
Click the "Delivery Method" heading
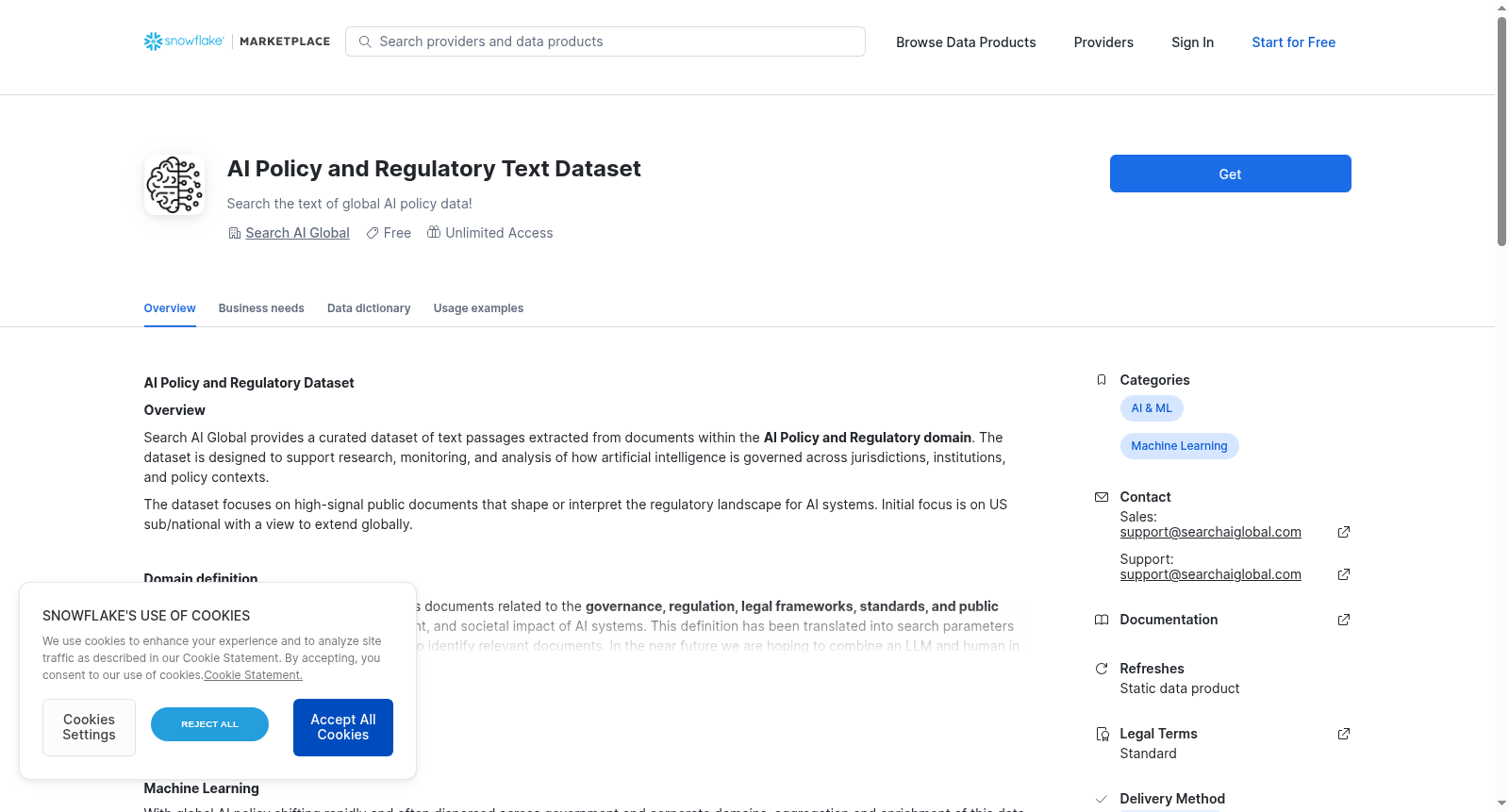1172,799
